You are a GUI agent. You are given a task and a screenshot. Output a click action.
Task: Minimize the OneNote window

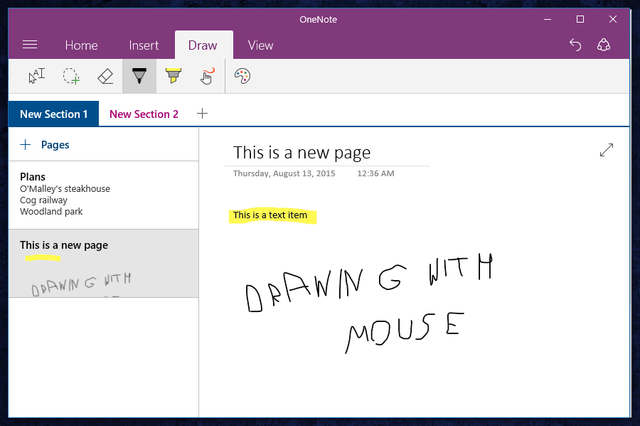(x=547, y=19)
